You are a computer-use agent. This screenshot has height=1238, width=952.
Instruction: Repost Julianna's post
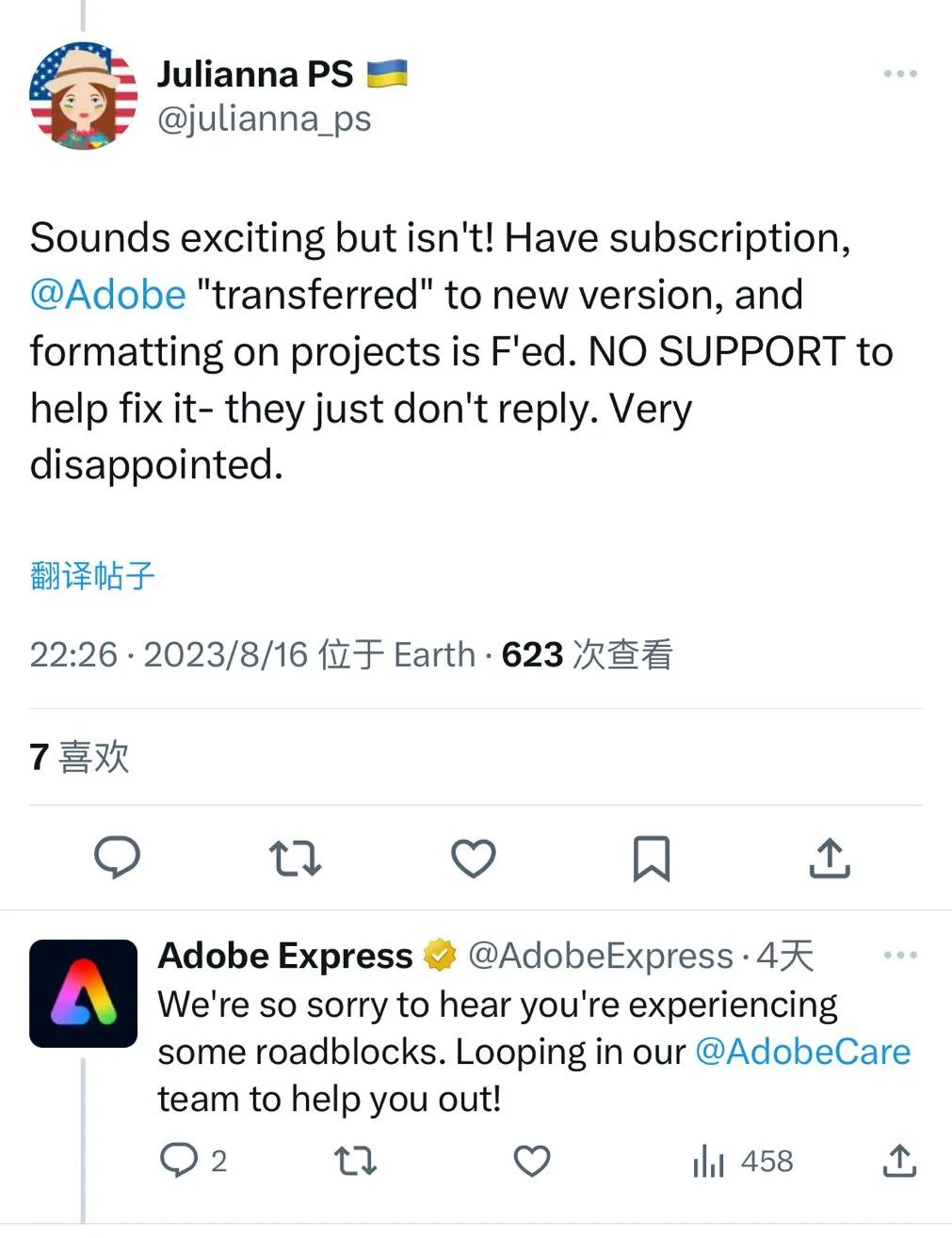click(x=295, y=858)
